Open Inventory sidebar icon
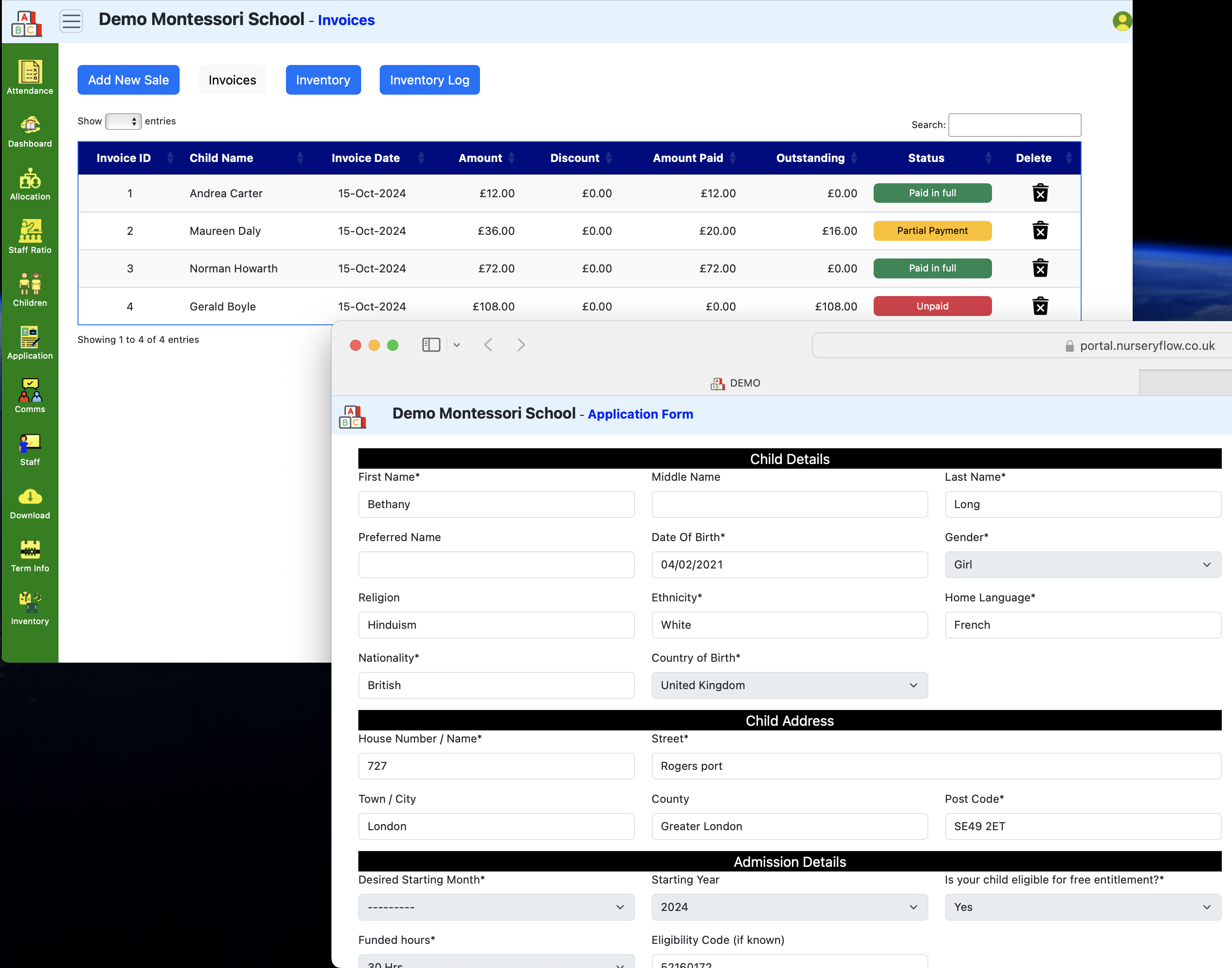1232x968 pixels. tap(30, 609)
